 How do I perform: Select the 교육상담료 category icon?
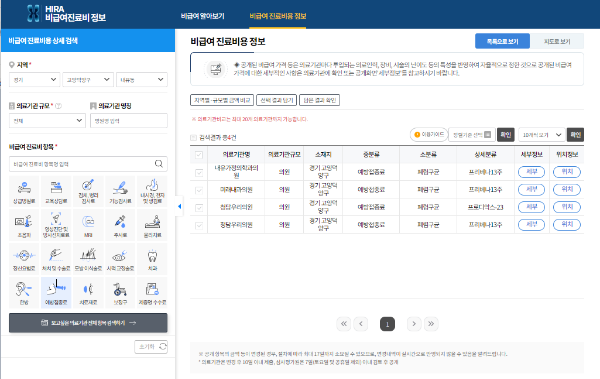(x=56, y=191)
